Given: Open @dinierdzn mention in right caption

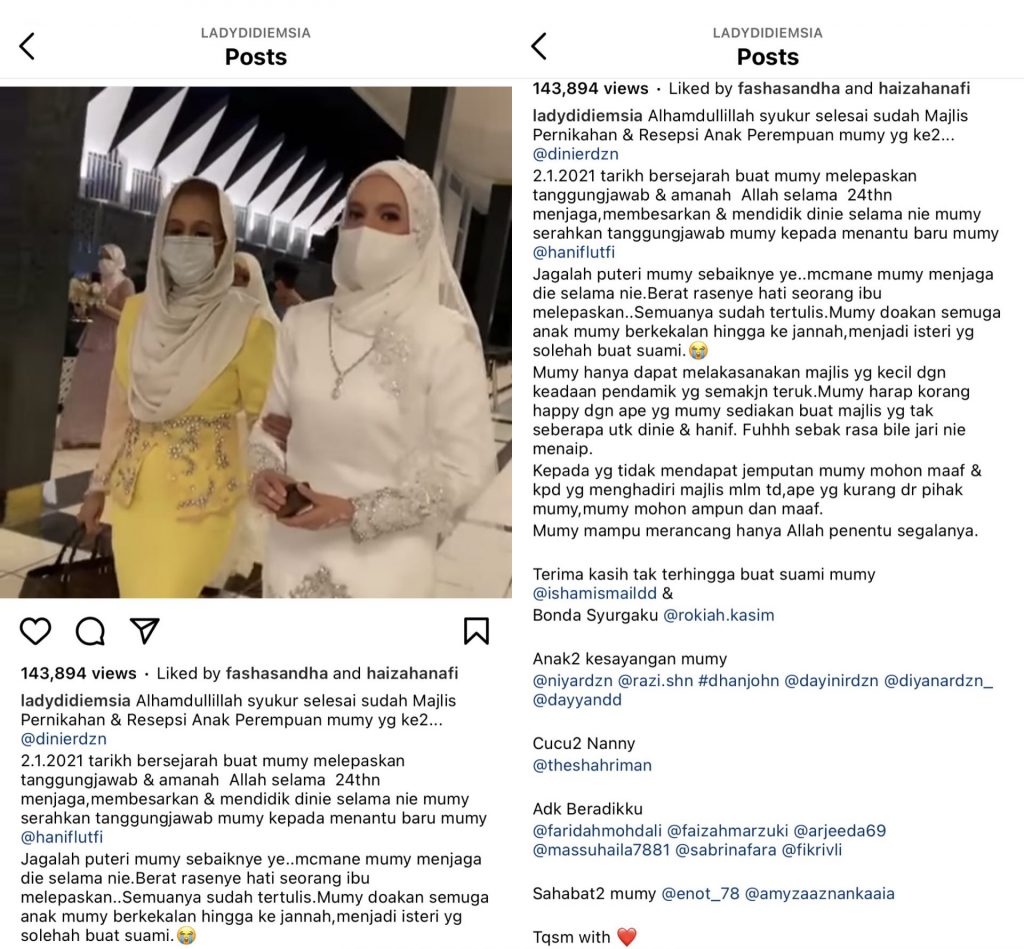Looking at the screenshot, I should click(575, 154).
